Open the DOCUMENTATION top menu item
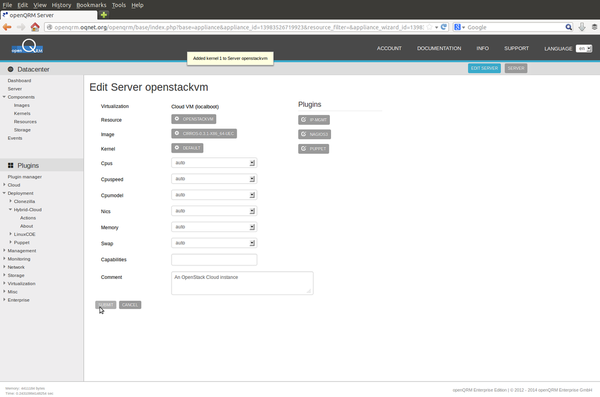 [x=439, y=48]
